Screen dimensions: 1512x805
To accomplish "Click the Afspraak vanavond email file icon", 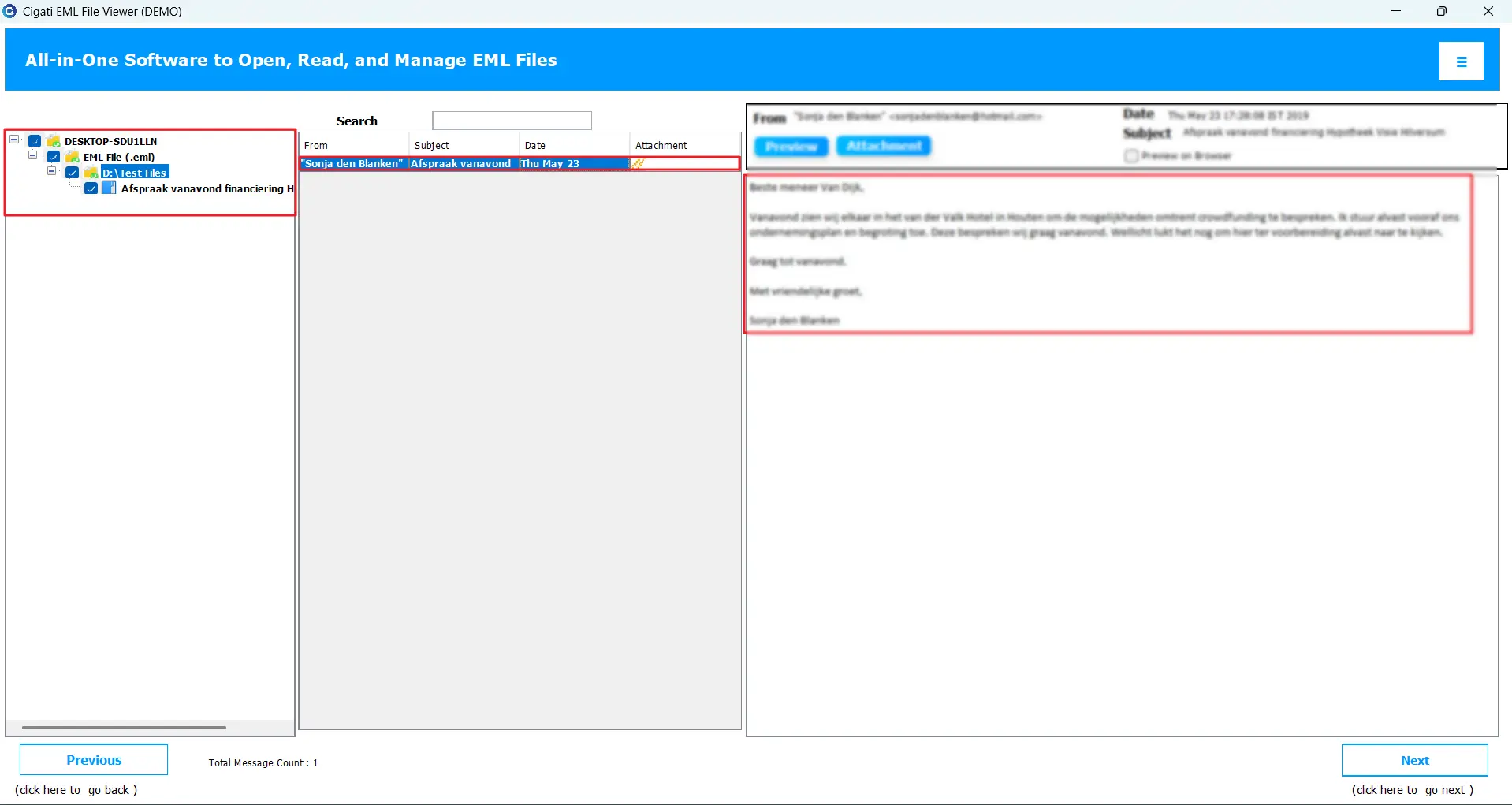I will [x=110, y=188].
